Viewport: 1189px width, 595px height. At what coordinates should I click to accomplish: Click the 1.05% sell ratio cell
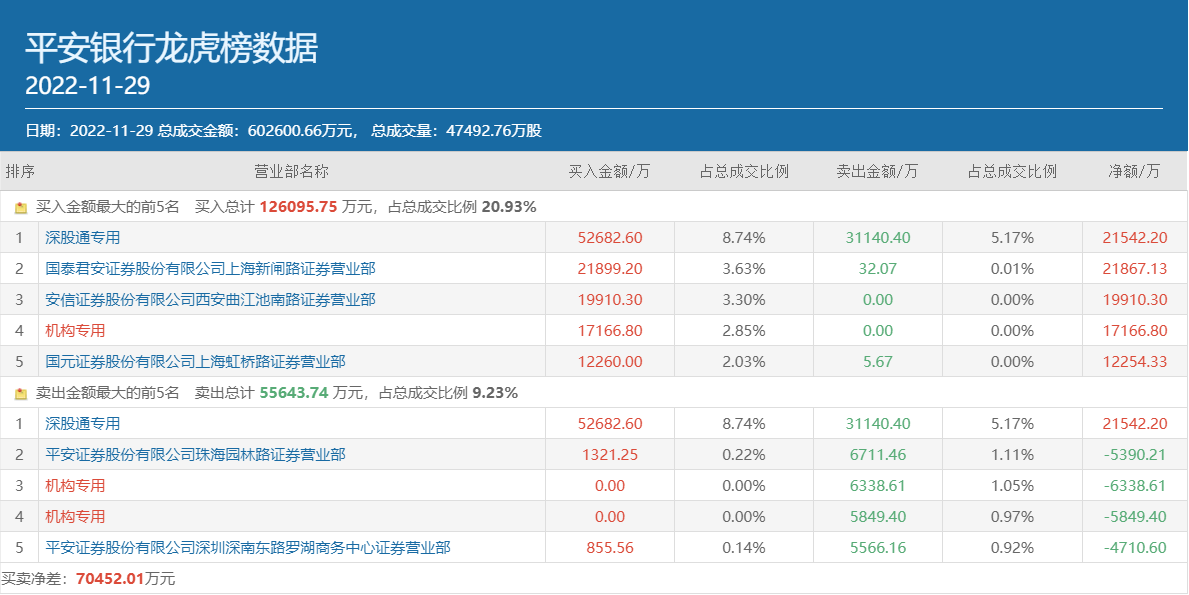(x=1012, y=486)
